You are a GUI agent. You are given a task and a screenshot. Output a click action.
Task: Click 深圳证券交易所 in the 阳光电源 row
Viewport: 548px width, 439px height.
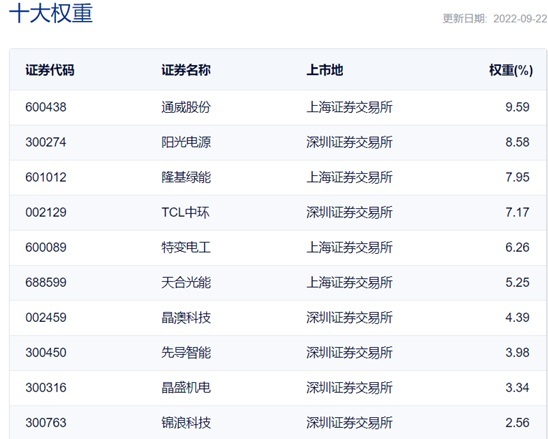349,142
